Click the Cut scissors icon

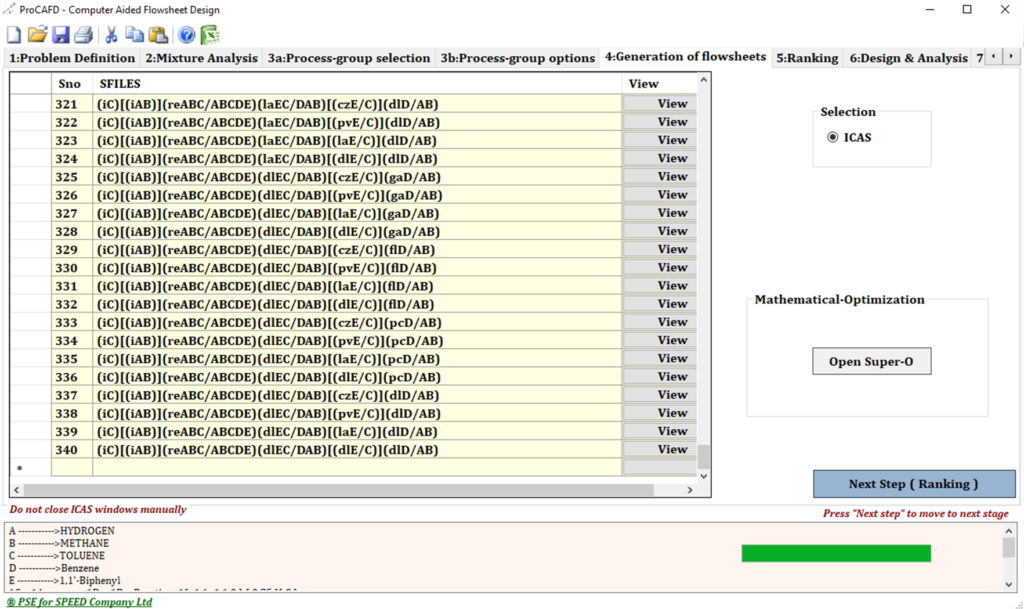coord(111,35)
